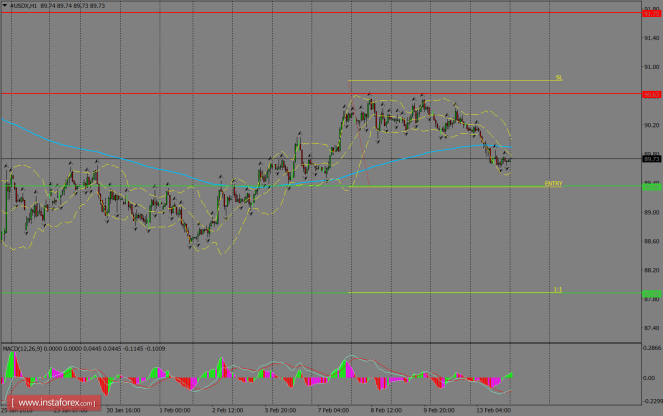The image size is (663, 416).
Task: Click the 88.20 price scale value
Action: 652,270
